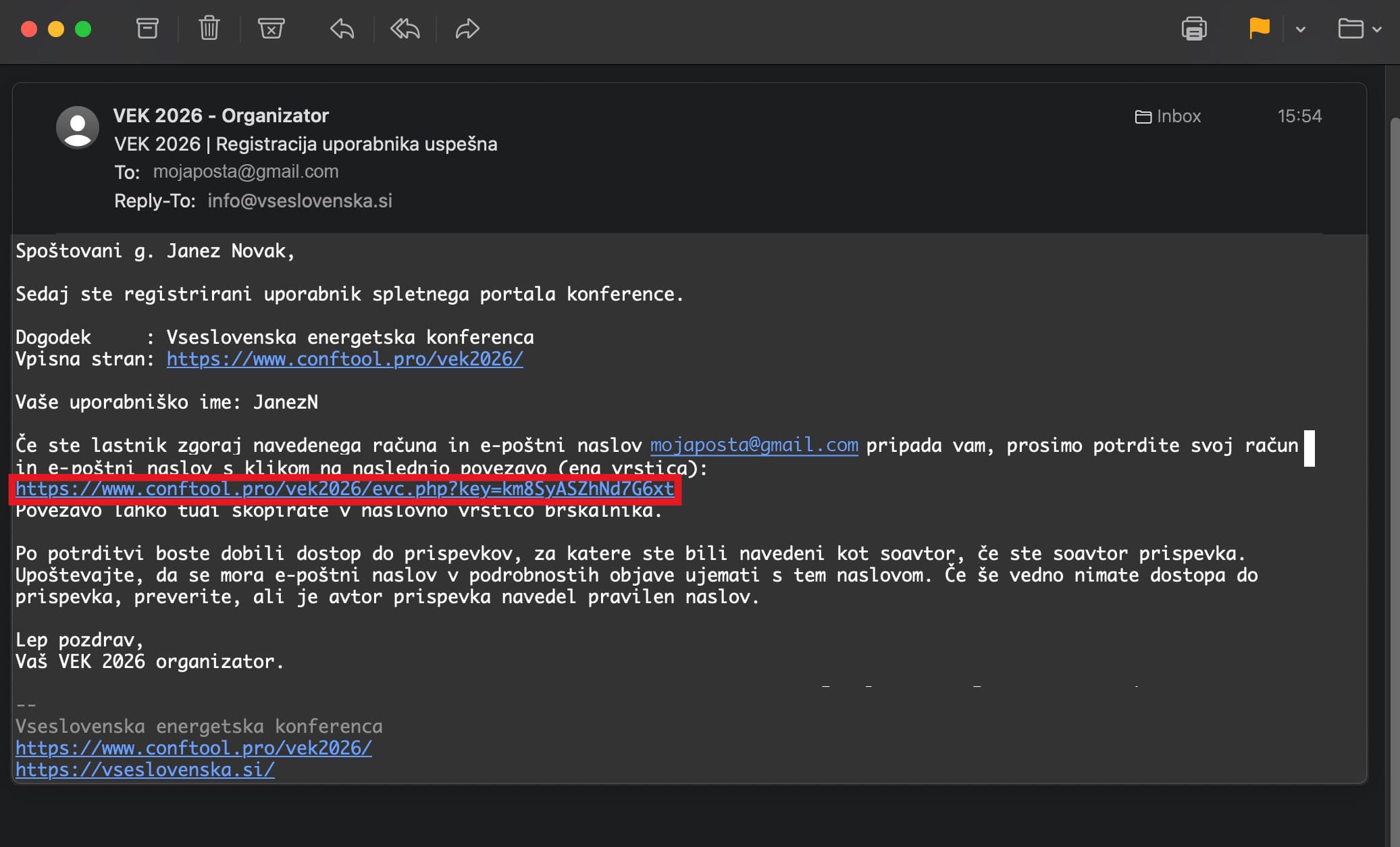Open the vseslovenska.si footer link
This screenshot has height=847, width=1400.
pos(145,769)
